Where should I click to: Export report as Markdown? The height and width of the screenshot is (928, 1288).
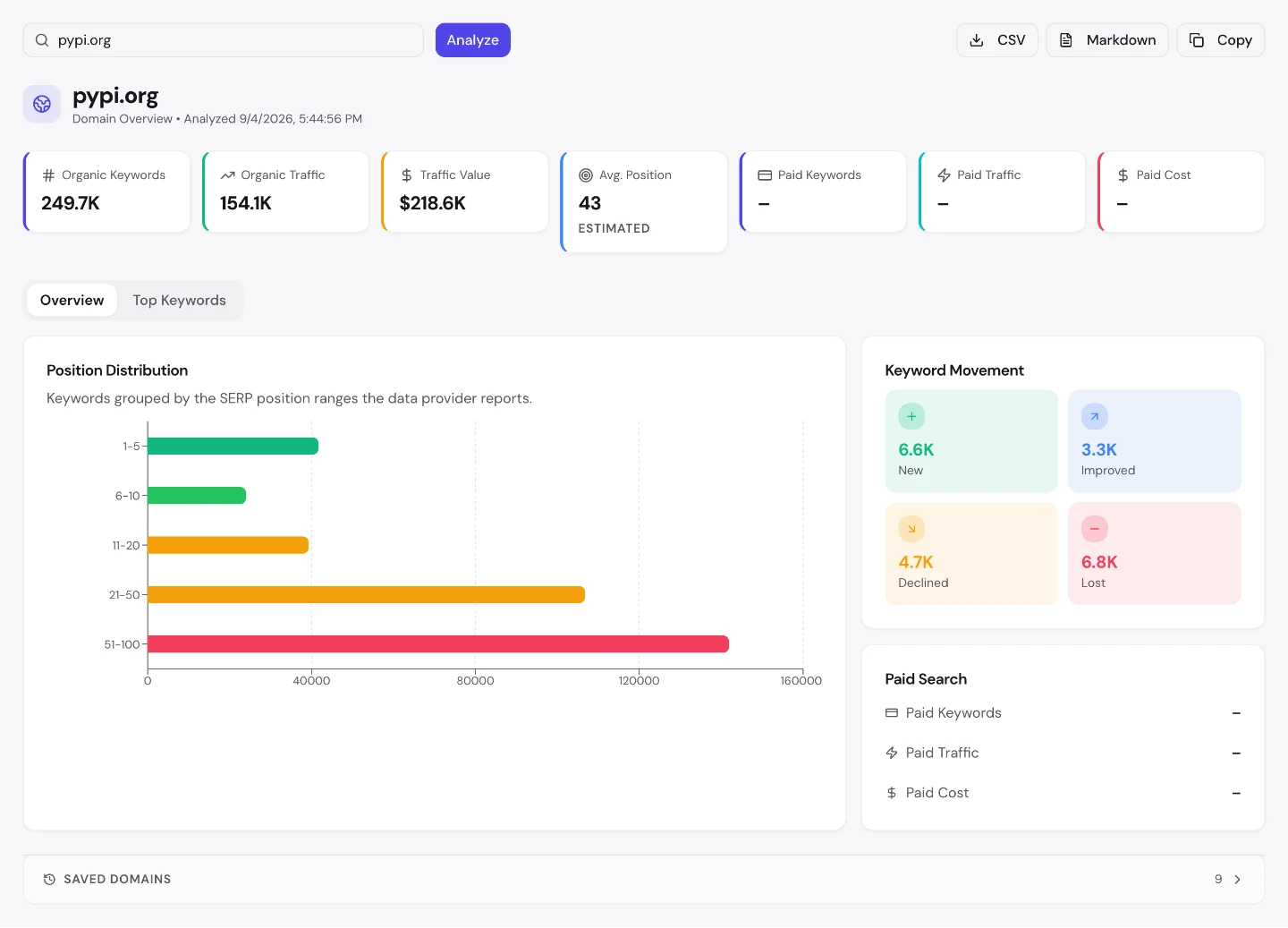pyautogui.click(x=1107, y=40)
